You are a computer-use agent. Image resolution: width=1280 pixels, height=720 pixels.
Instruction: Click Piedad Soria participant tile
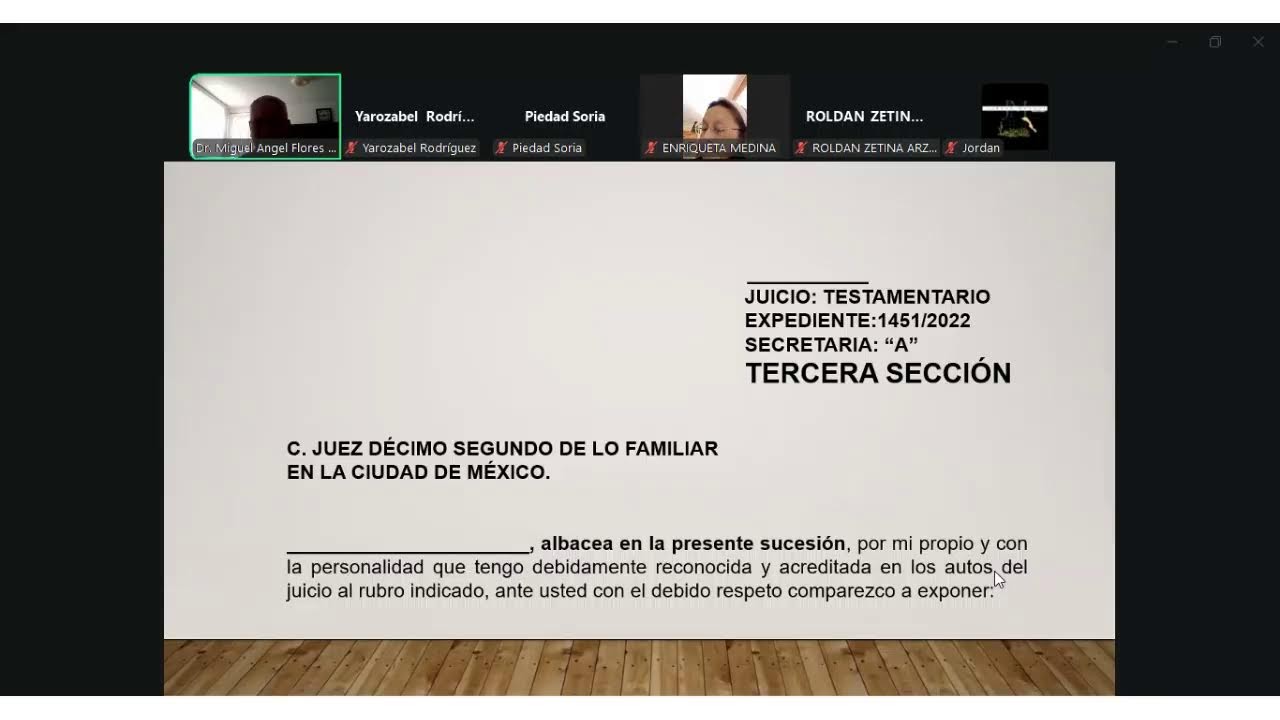point(565,116)
